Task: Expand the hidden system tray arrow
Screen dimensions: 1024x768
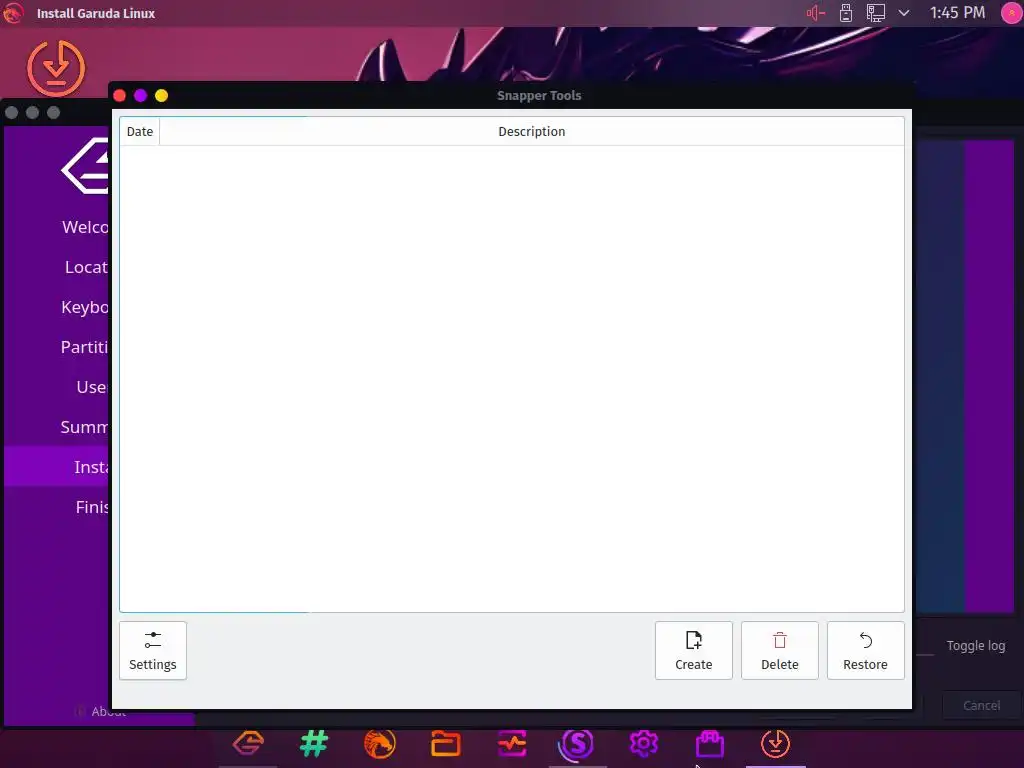Action: tap(904, 13)
